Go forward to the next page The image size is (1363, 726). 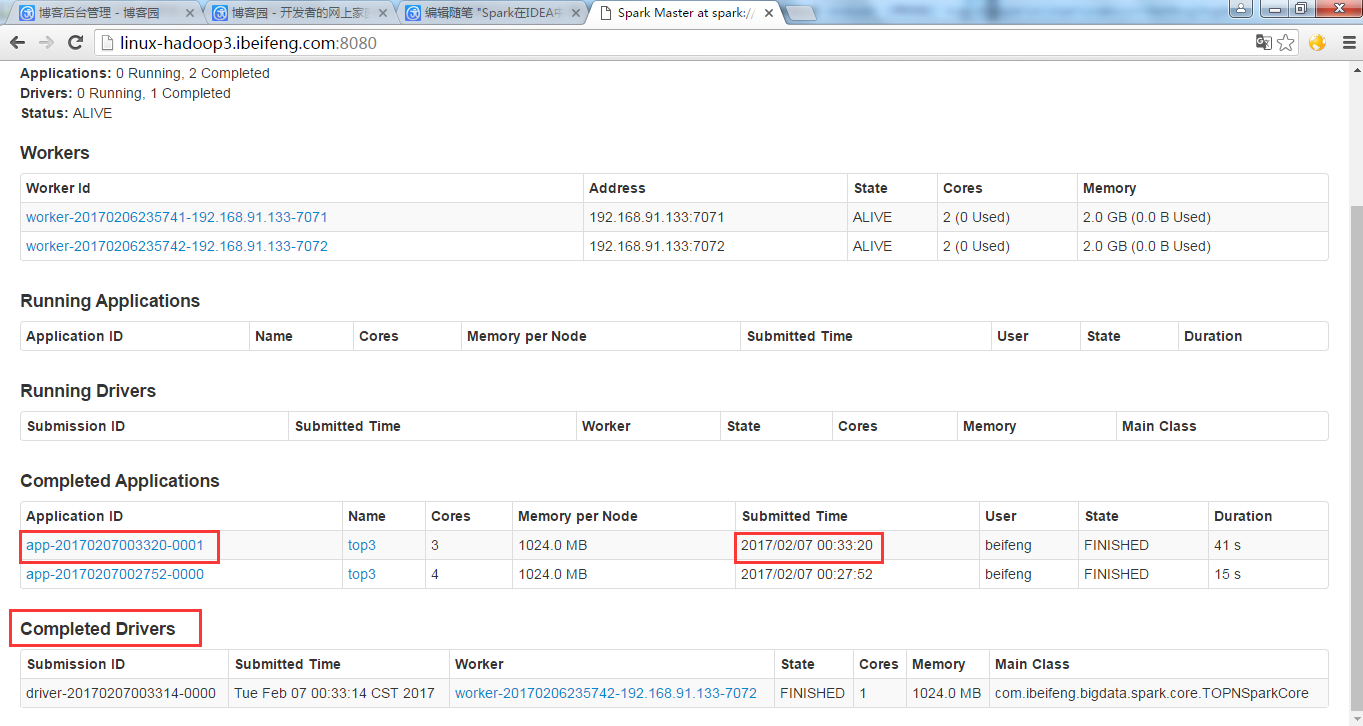click(46, 43)
